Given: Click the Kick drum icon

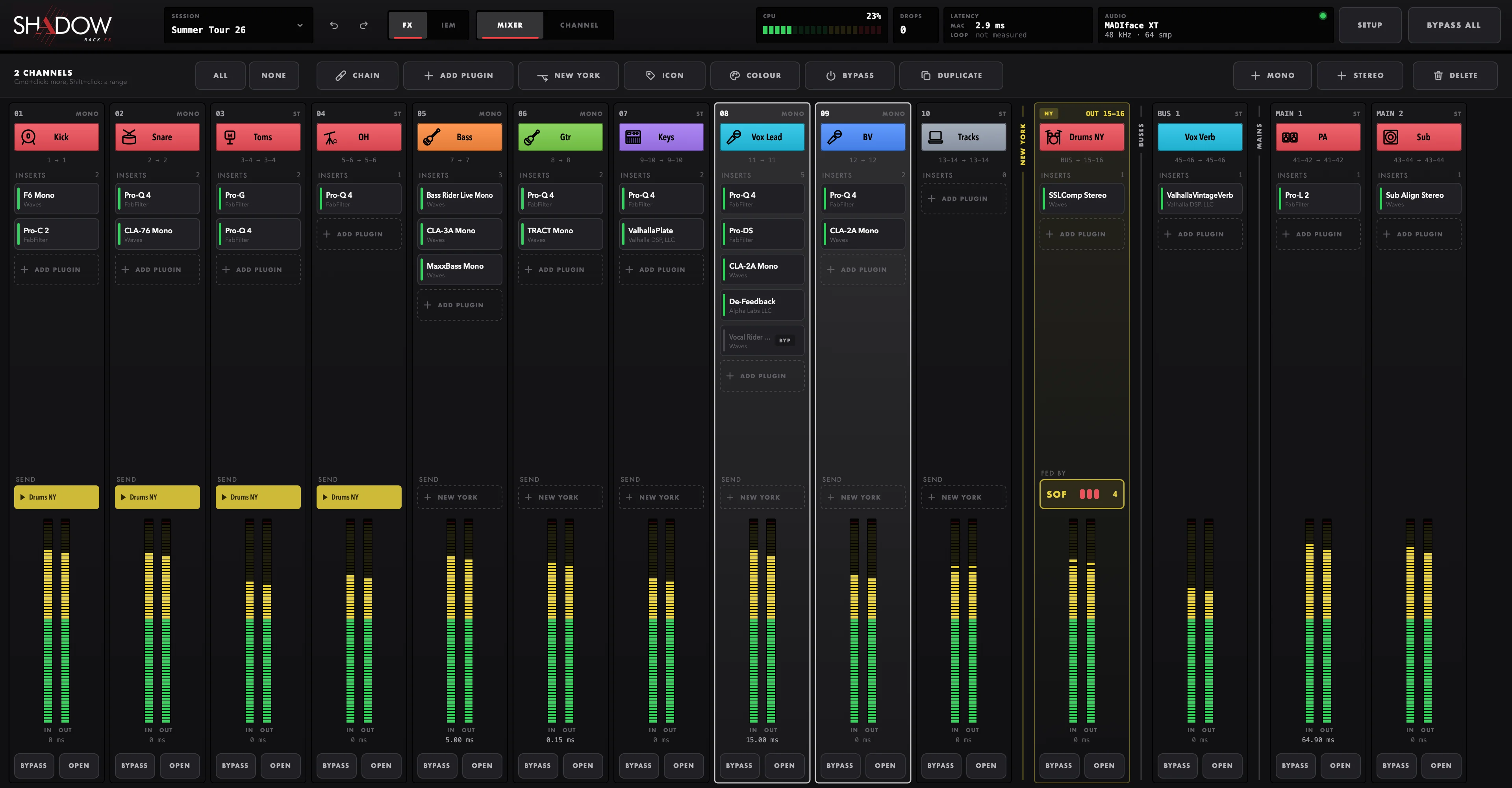Looking at the screenshot, I should [x=28, y=137].
